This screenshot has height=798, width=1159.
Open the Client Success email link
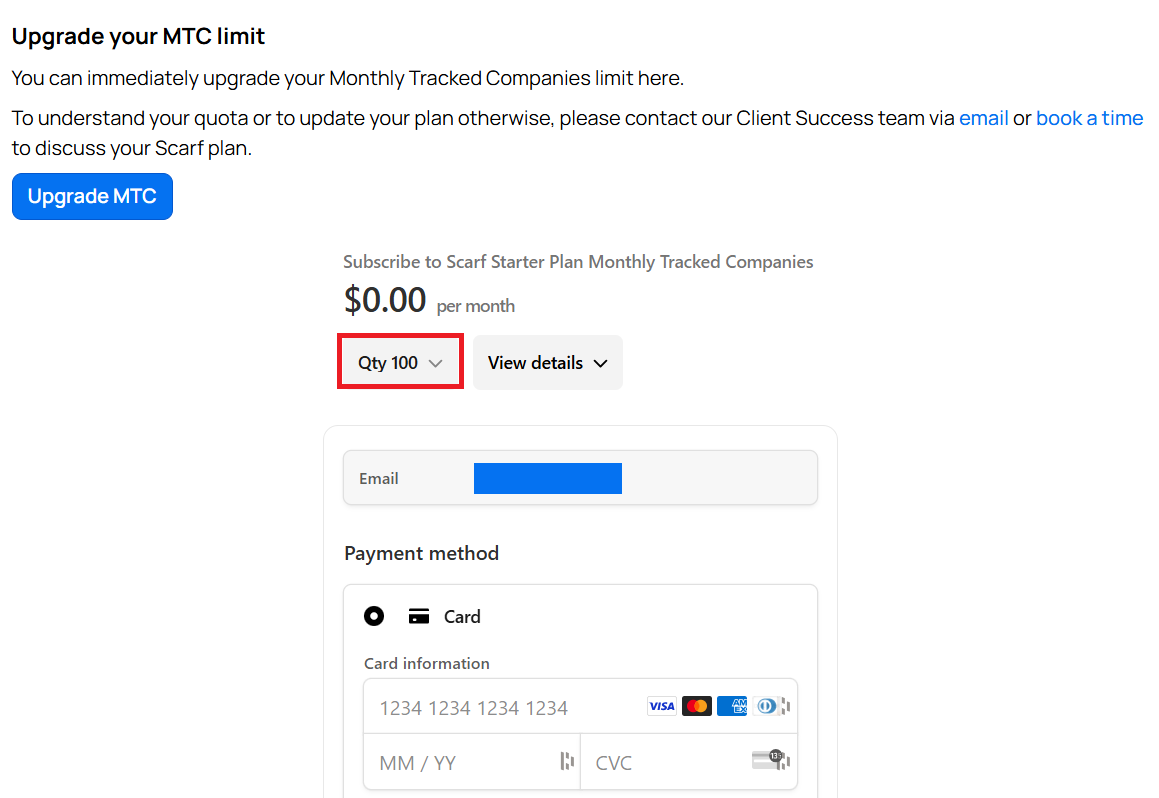click(983, 118)
